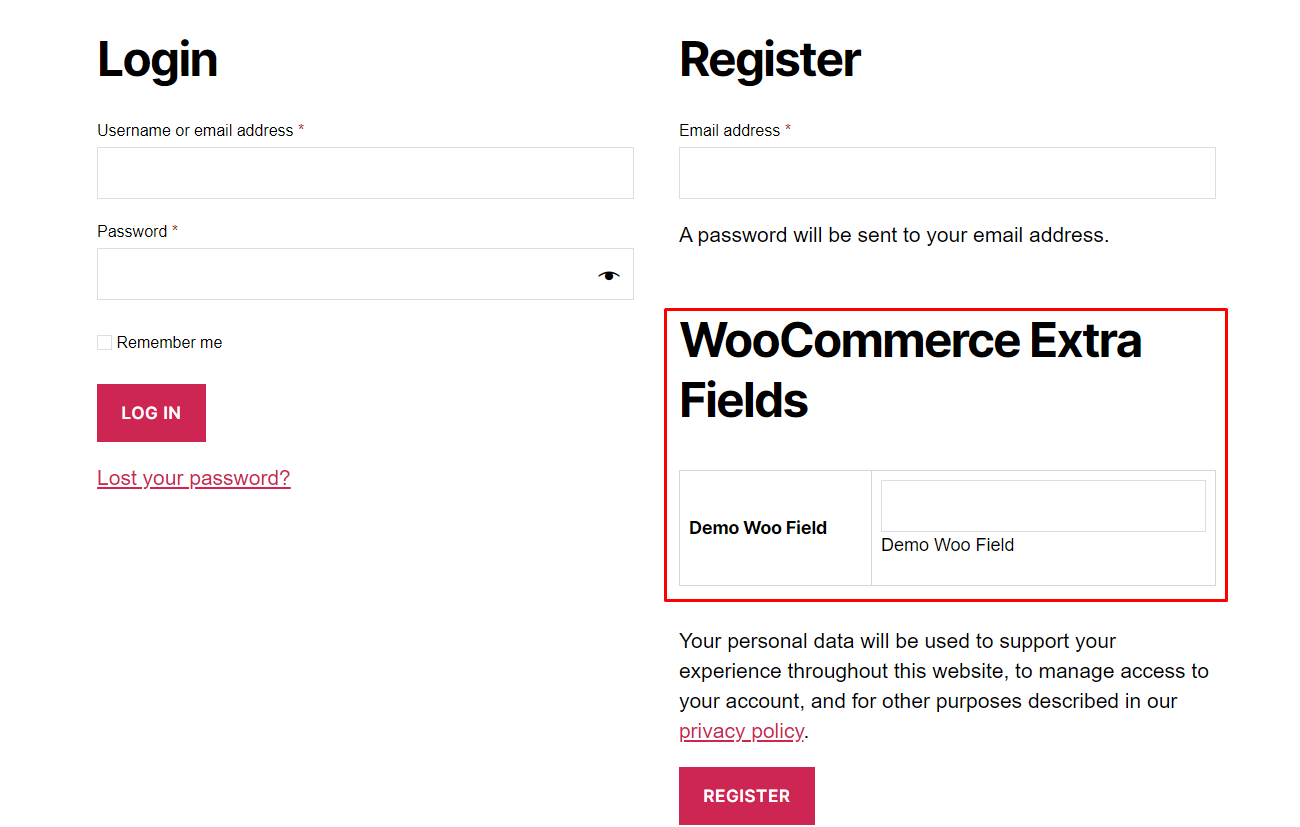This screenshot has height=827, width=1300.
Task: Focus the Username or email address field
Action: pos(365,173)
